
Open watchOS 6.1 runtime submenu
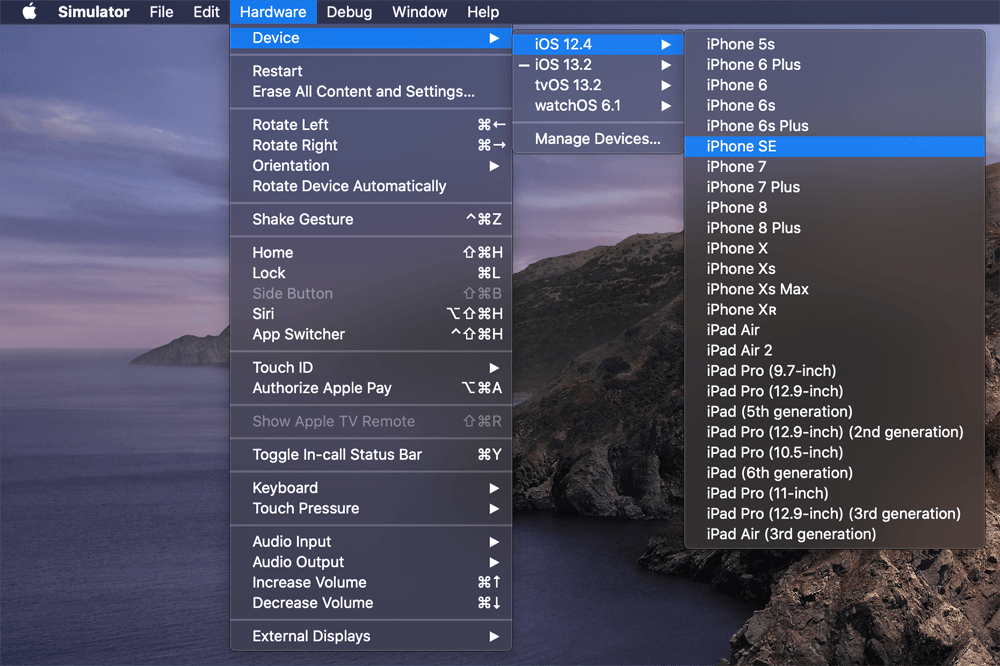point(598,105)
